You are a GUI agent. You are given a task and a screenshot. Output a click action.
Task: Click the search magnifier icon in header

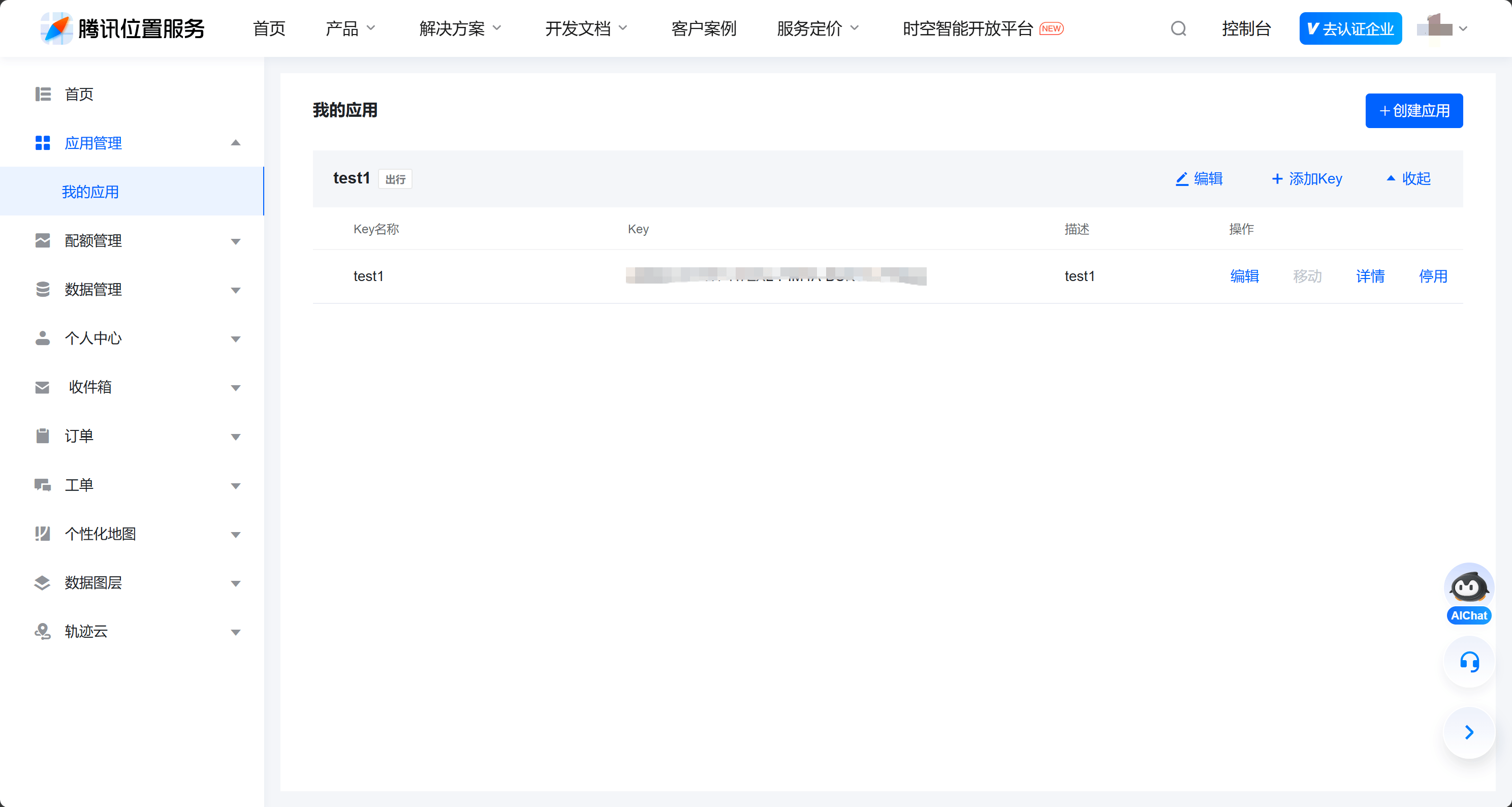1178,28
